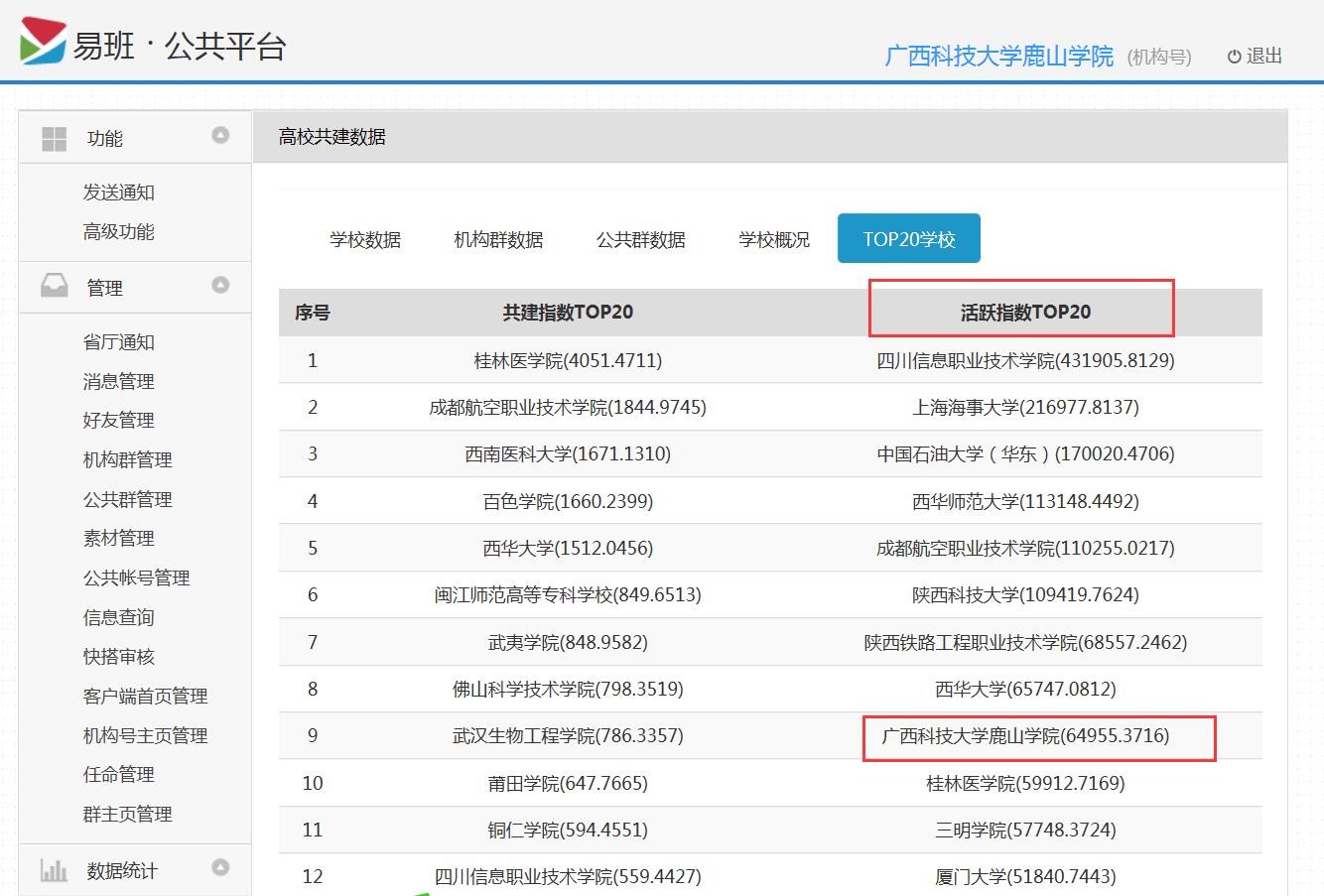1324x896 pixels.
Task: Go to 信息查询
Action: 119,617
